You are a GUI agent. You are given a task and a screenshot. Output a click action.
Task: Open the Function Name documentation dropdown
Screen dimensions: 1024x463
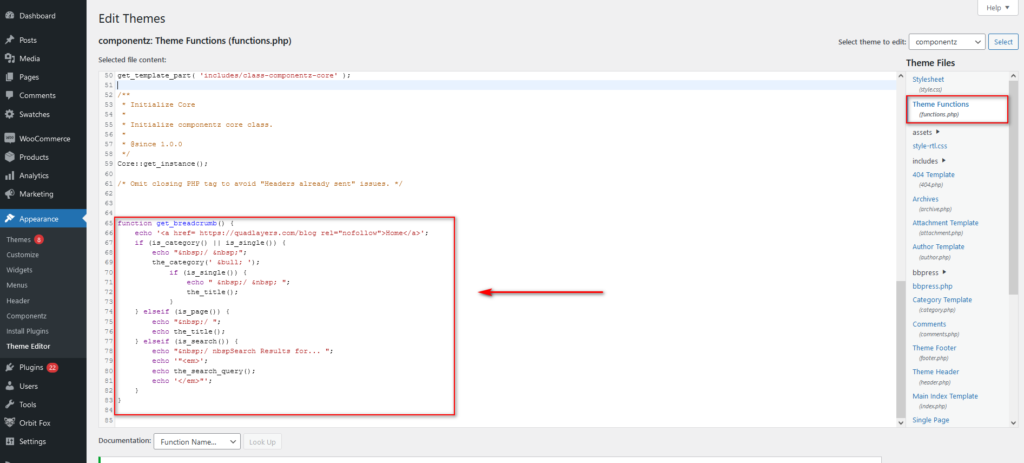click(x=197, y=441)
